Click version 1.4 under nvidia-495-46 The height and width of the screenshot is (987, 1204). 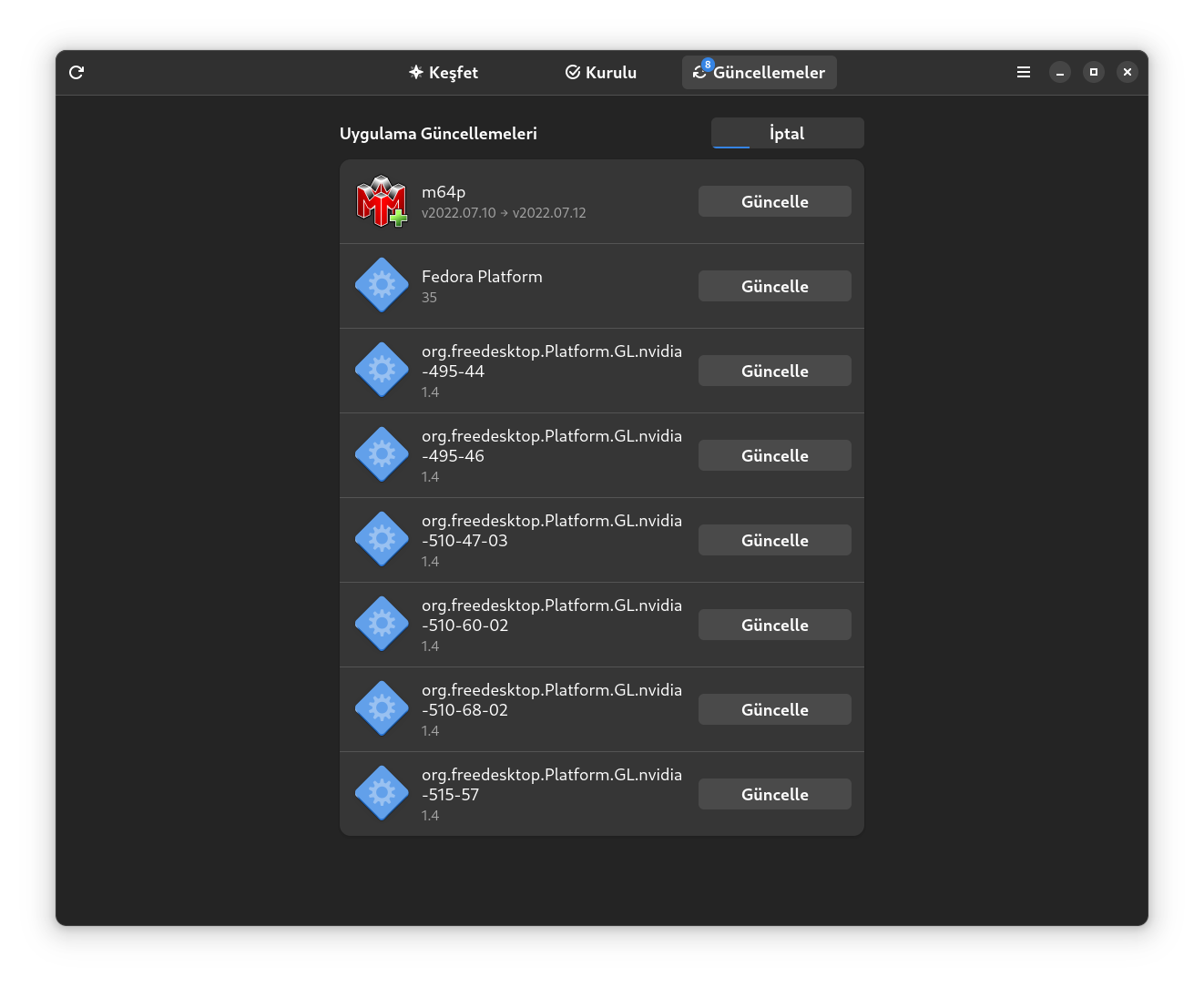click(x=430, y=477)
